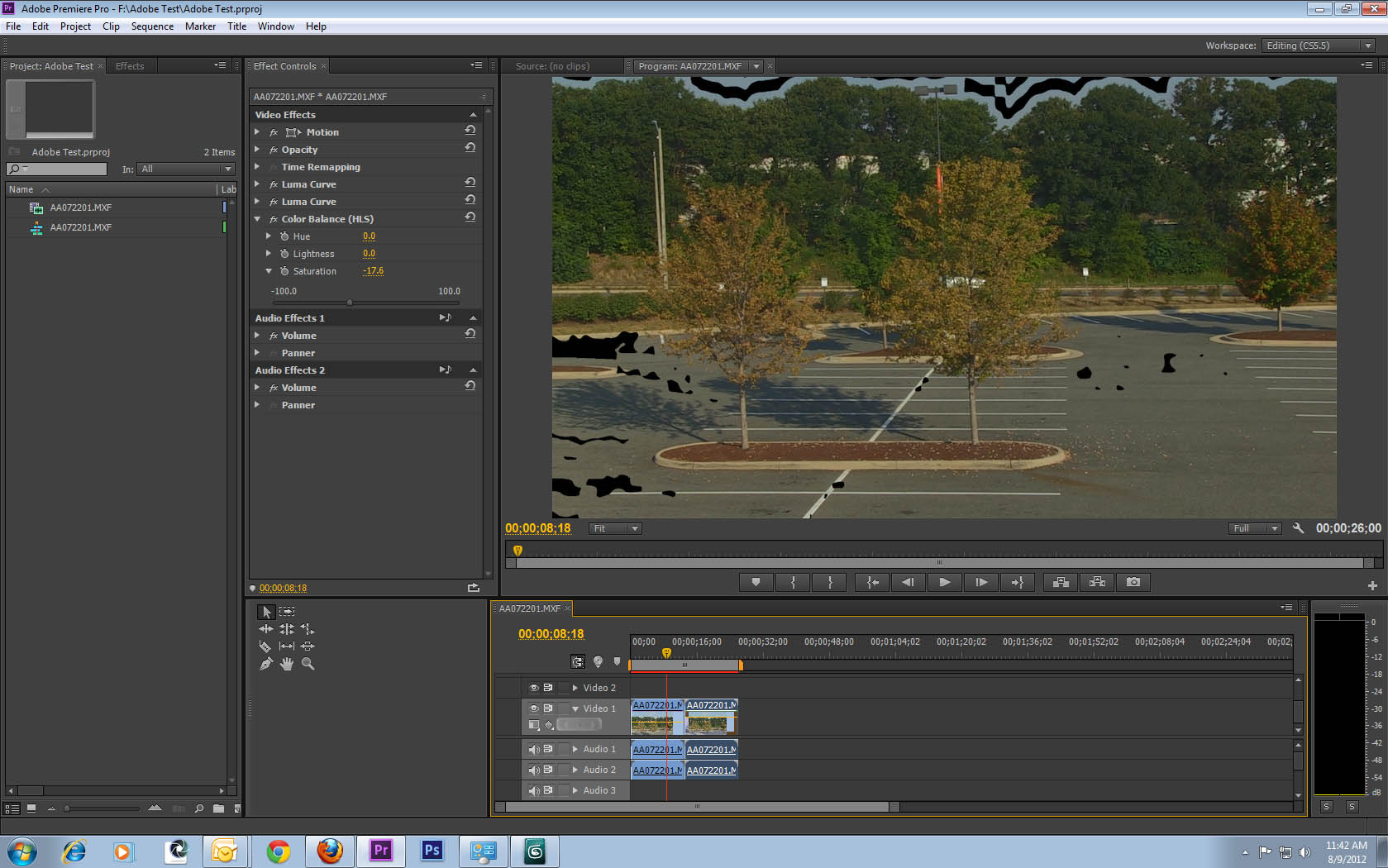
Task: Click Mark In button
Action: click(x=794, y=582)
